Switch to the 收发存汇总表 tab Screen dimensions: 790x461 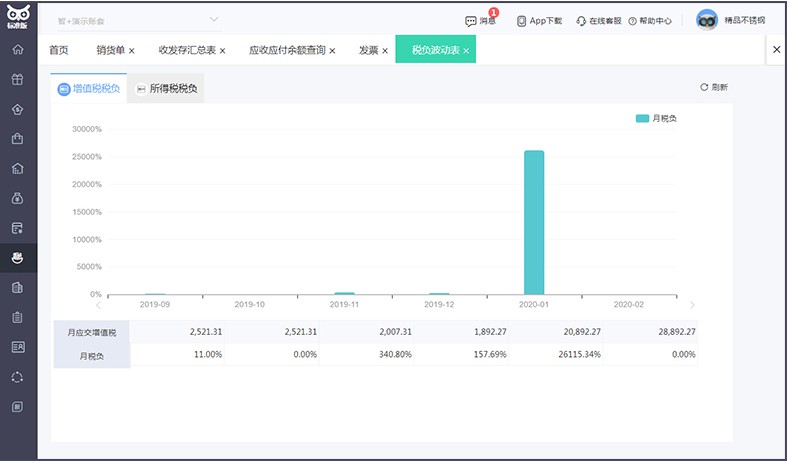[x=187, y=50]
